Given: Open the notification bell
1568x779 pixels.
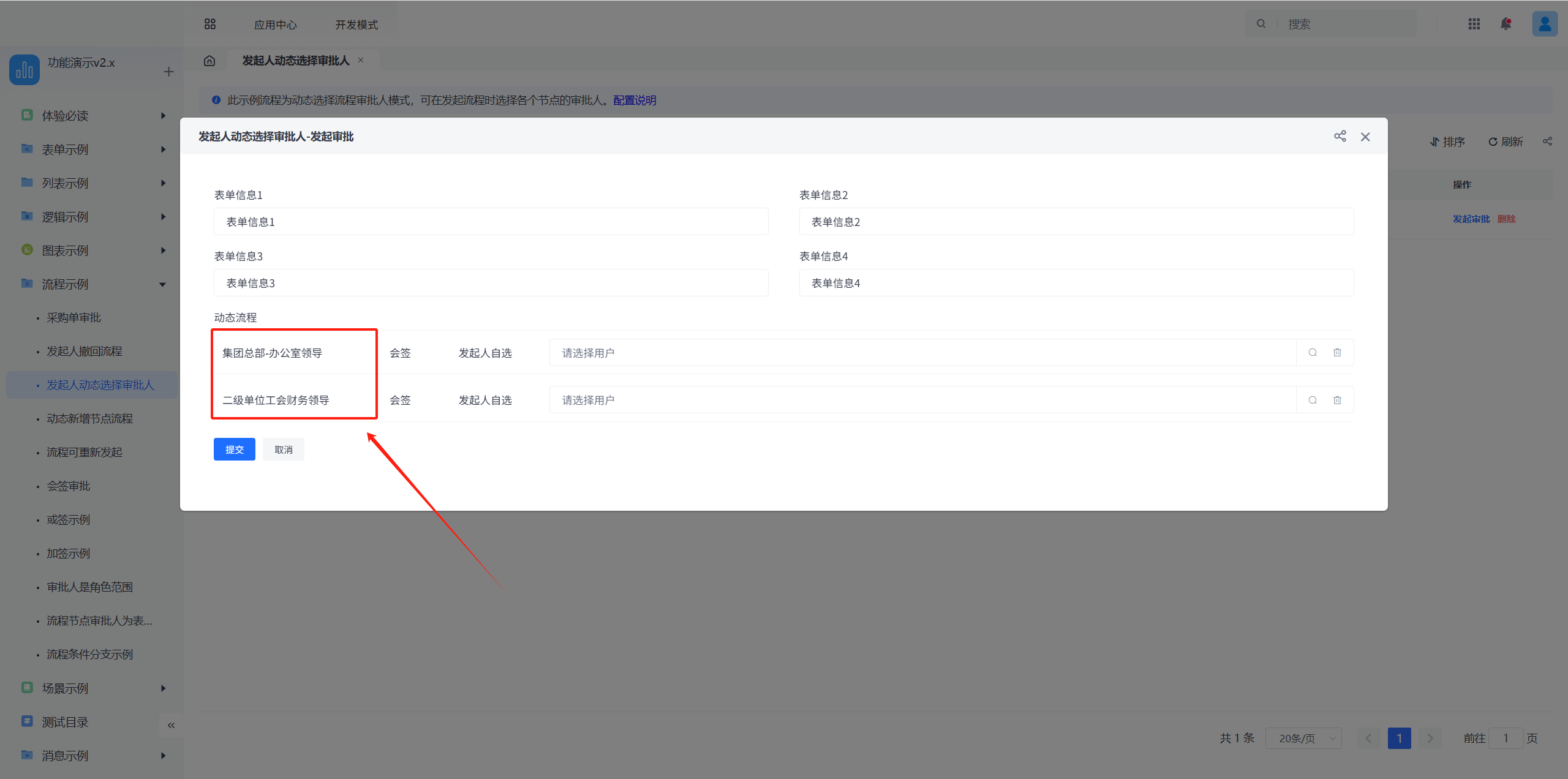Looking at the screenshot, I should 1506,24.
